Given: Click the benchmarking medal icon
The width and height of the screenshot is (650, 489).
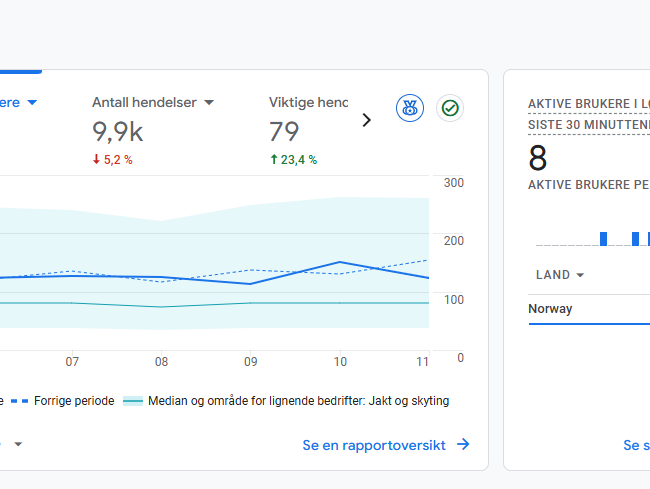Looking at the screenshot, I should click(x=409, y=108).
